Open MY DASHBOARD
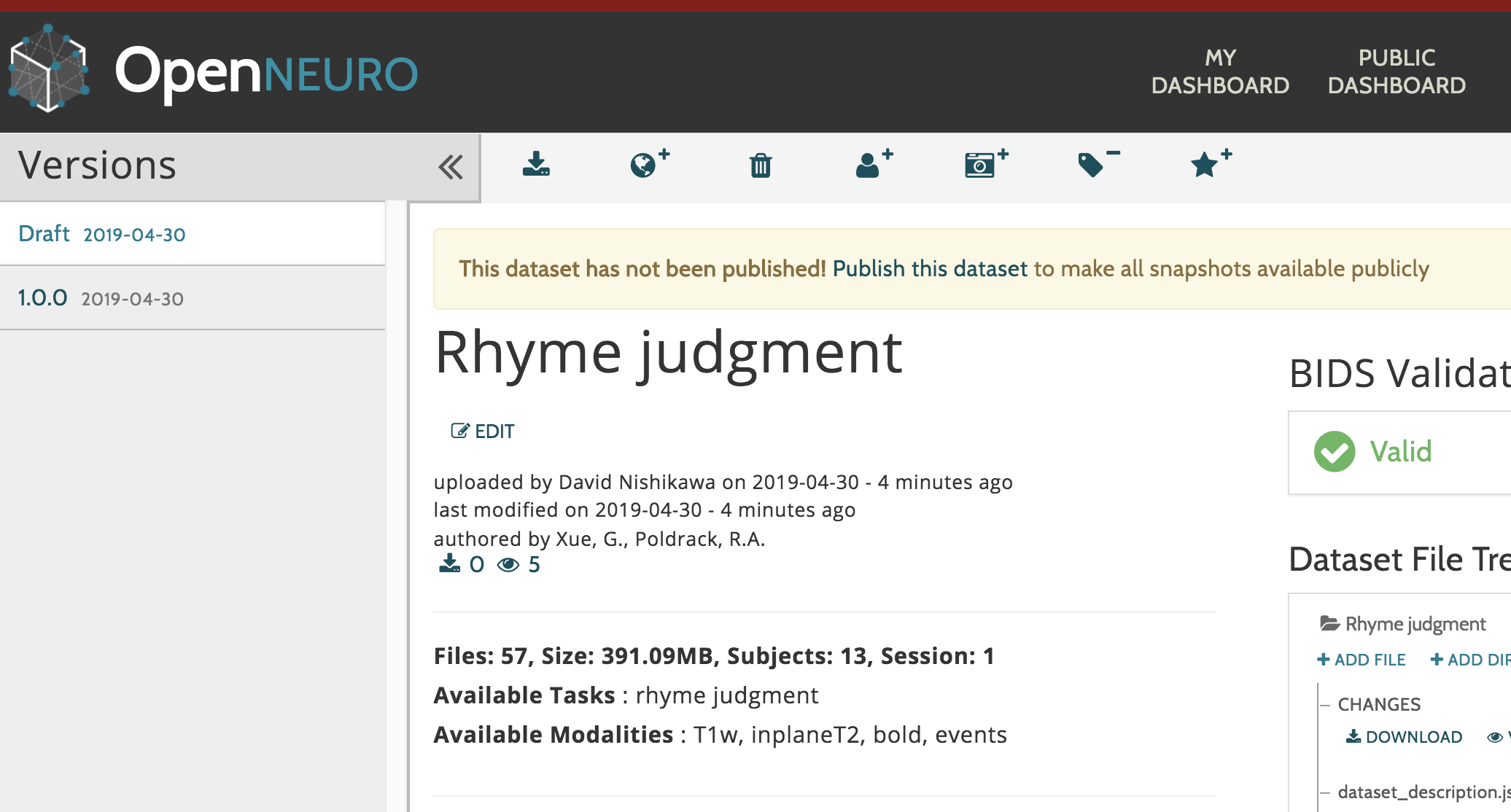 pyautogui.click(x=1220, y=71)
